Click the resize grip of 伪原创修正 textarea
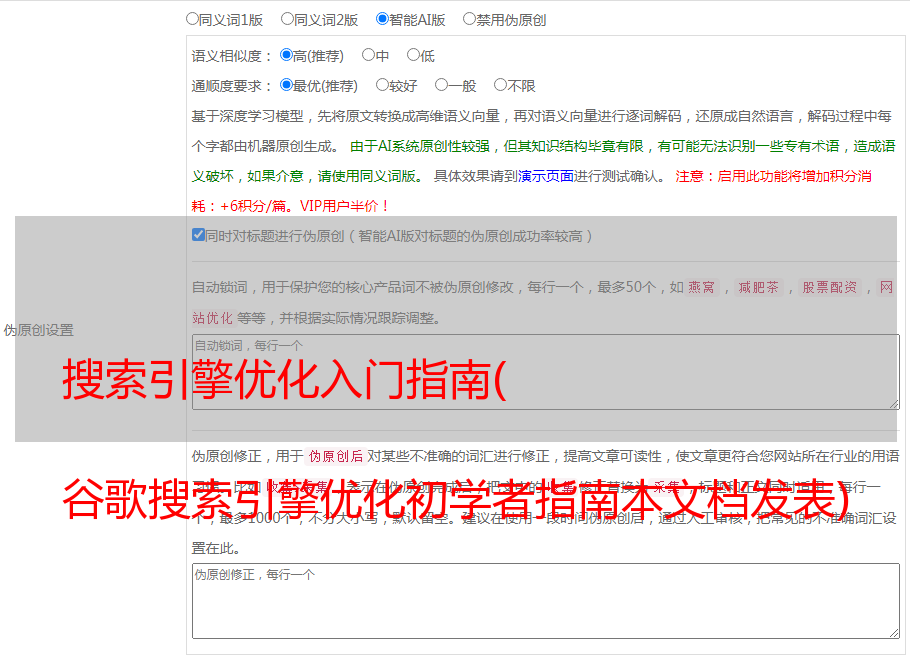 tap(894, 633)
